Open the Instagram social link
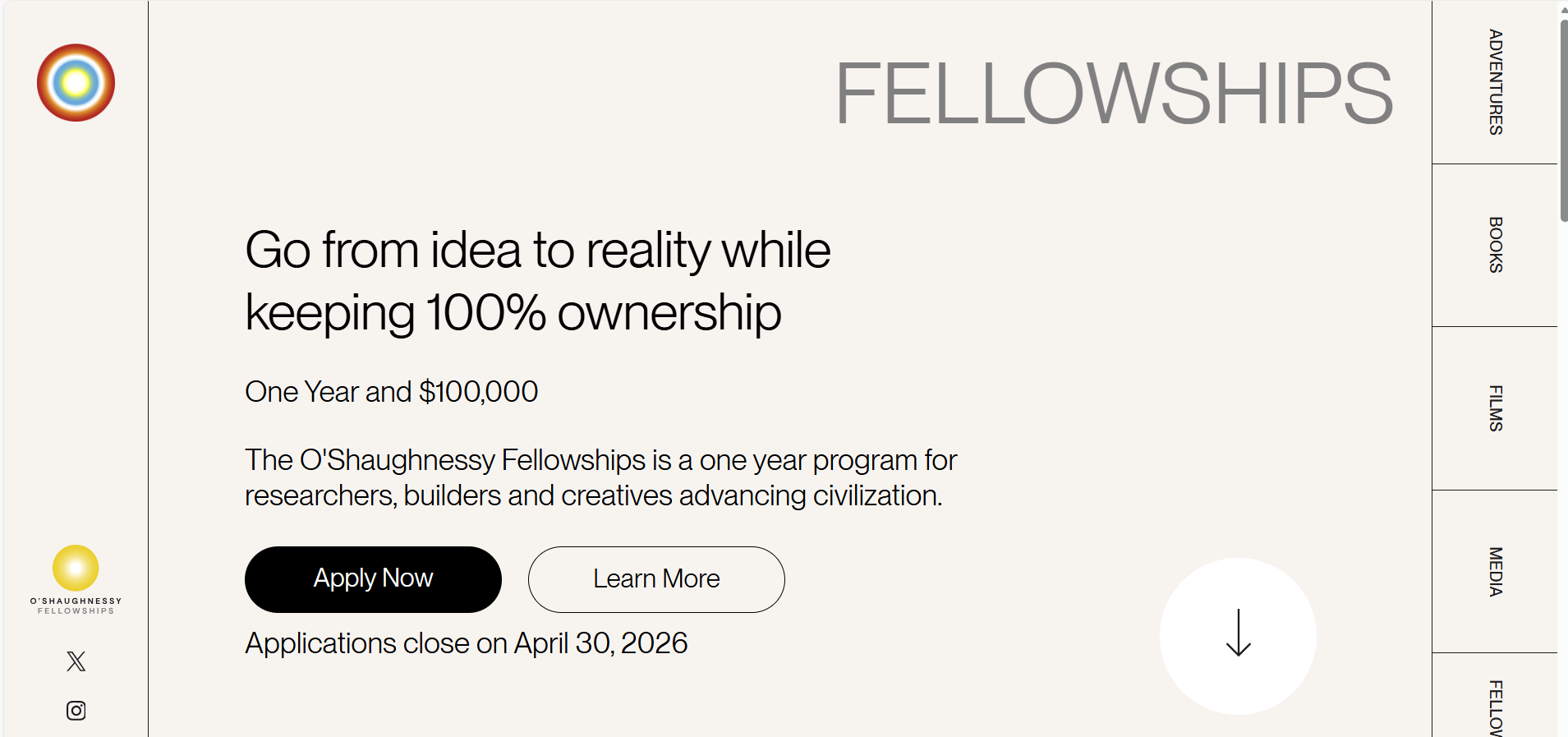Viewport: 1568px width, 737px height. click(76, 711)
